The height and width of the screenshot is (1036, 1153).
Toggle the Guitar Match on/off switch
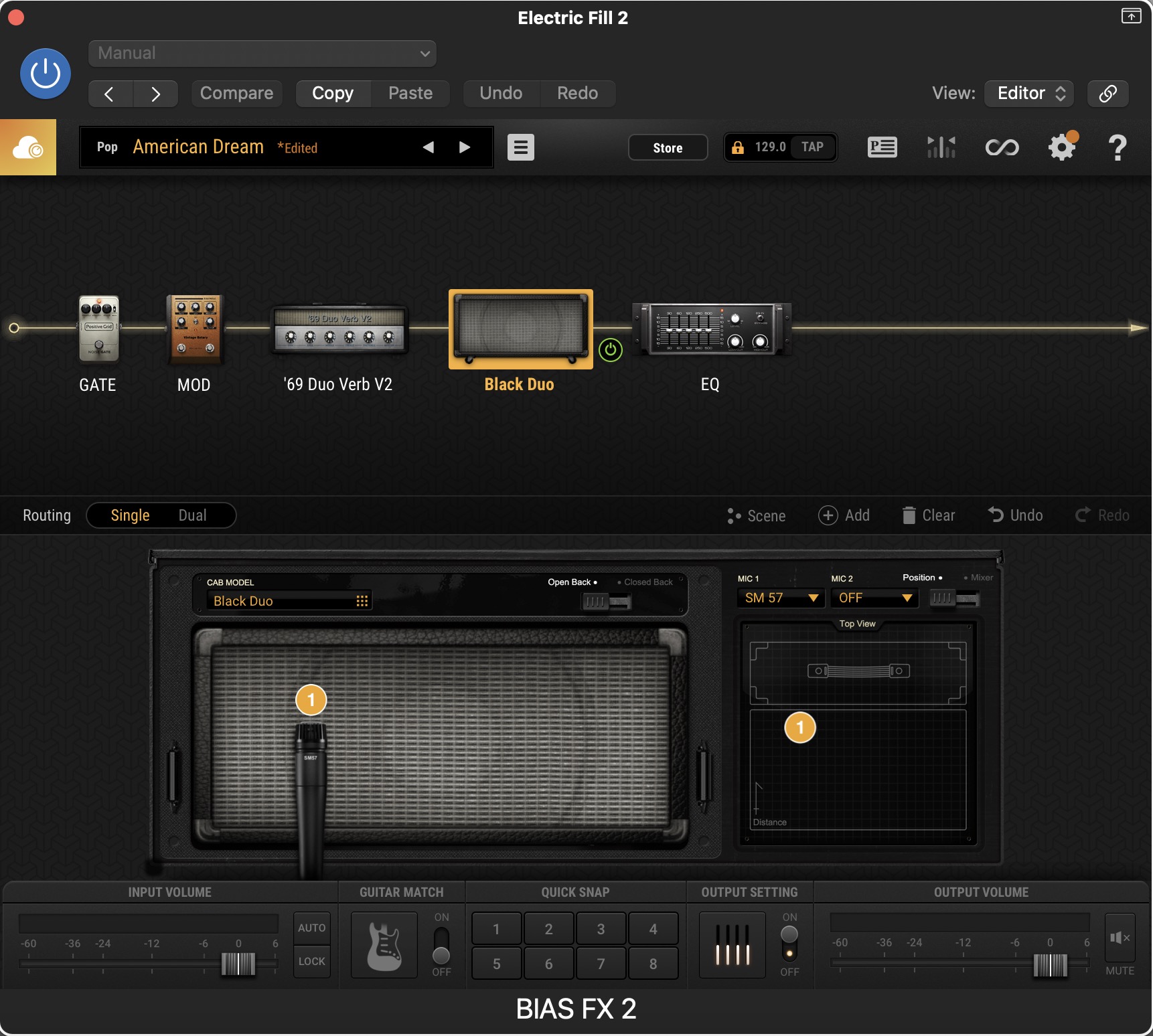441,945
